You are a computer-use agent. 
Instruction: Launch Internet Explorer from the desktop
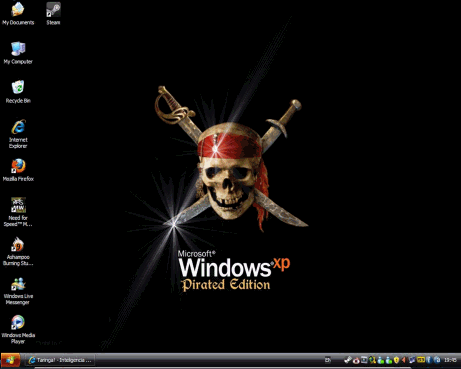(18, 134)
